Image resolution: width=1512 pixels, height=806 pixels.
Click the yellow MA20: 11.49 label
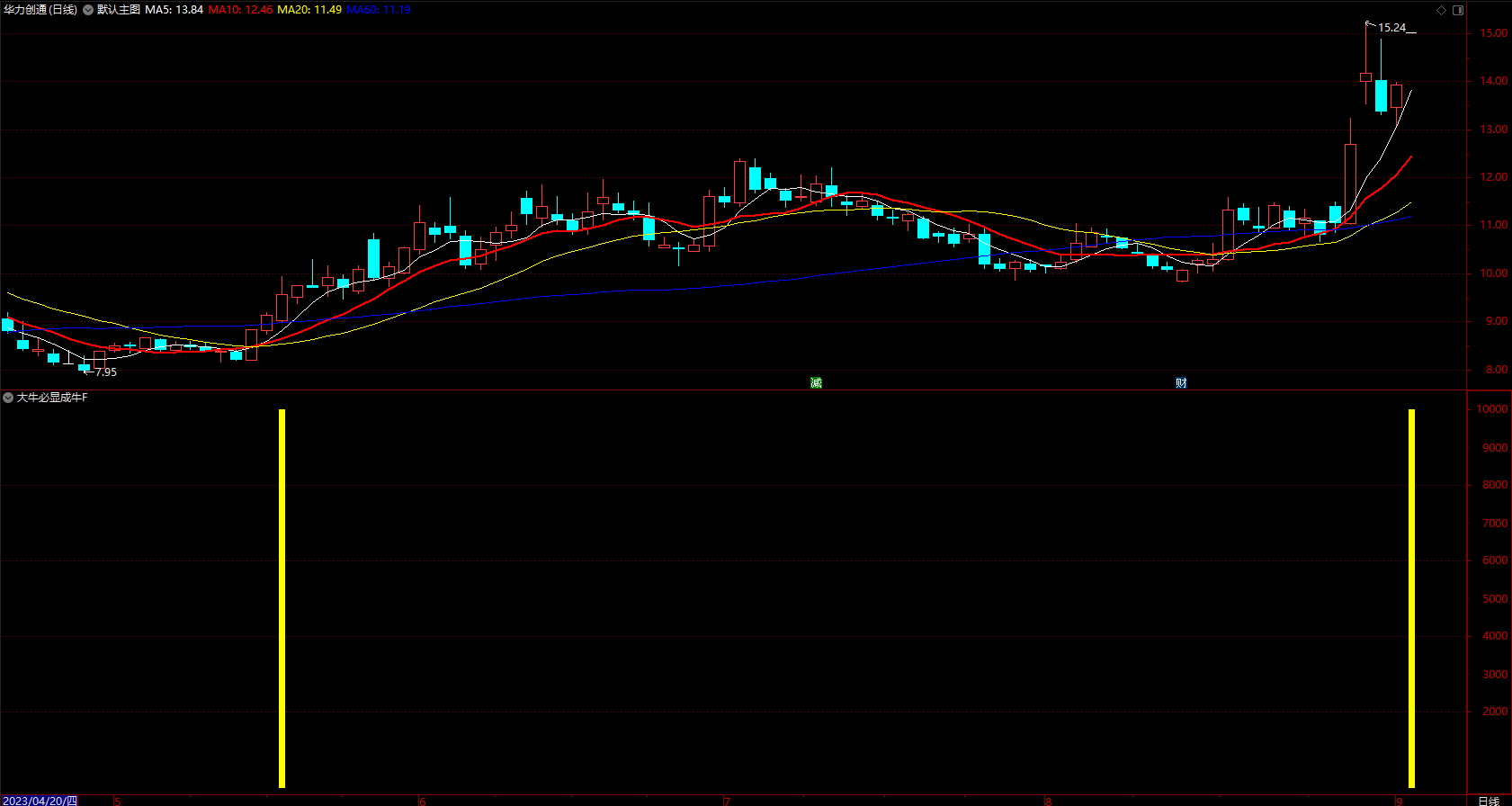(309, 10)
